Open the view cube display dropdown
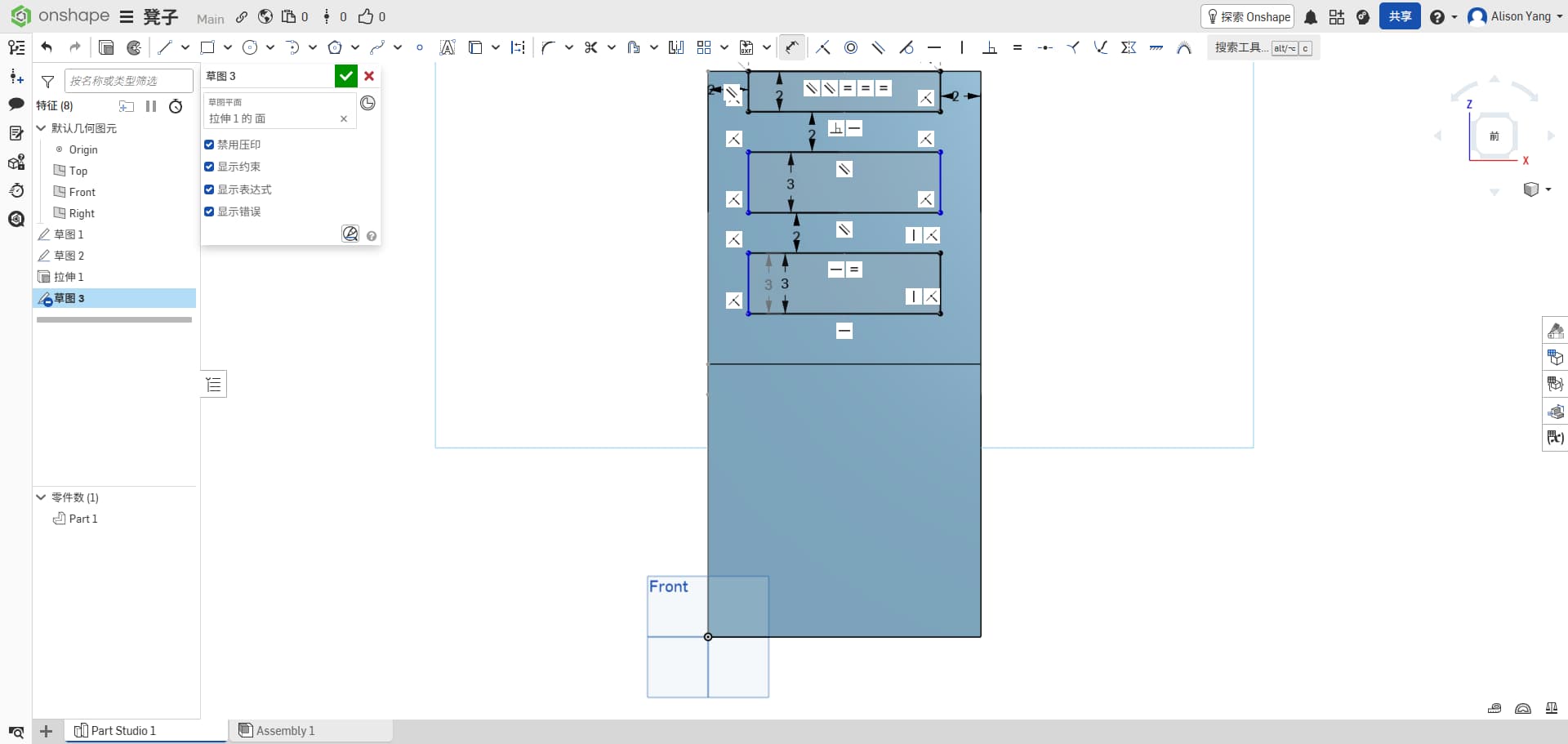1568x744 pixels. pyautogui.click(x=1537, y=189)
